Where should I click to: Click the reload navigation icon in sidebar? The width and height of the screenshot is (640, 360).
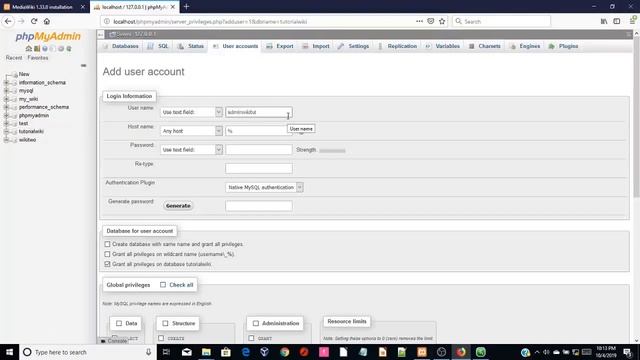pos(69,49)
